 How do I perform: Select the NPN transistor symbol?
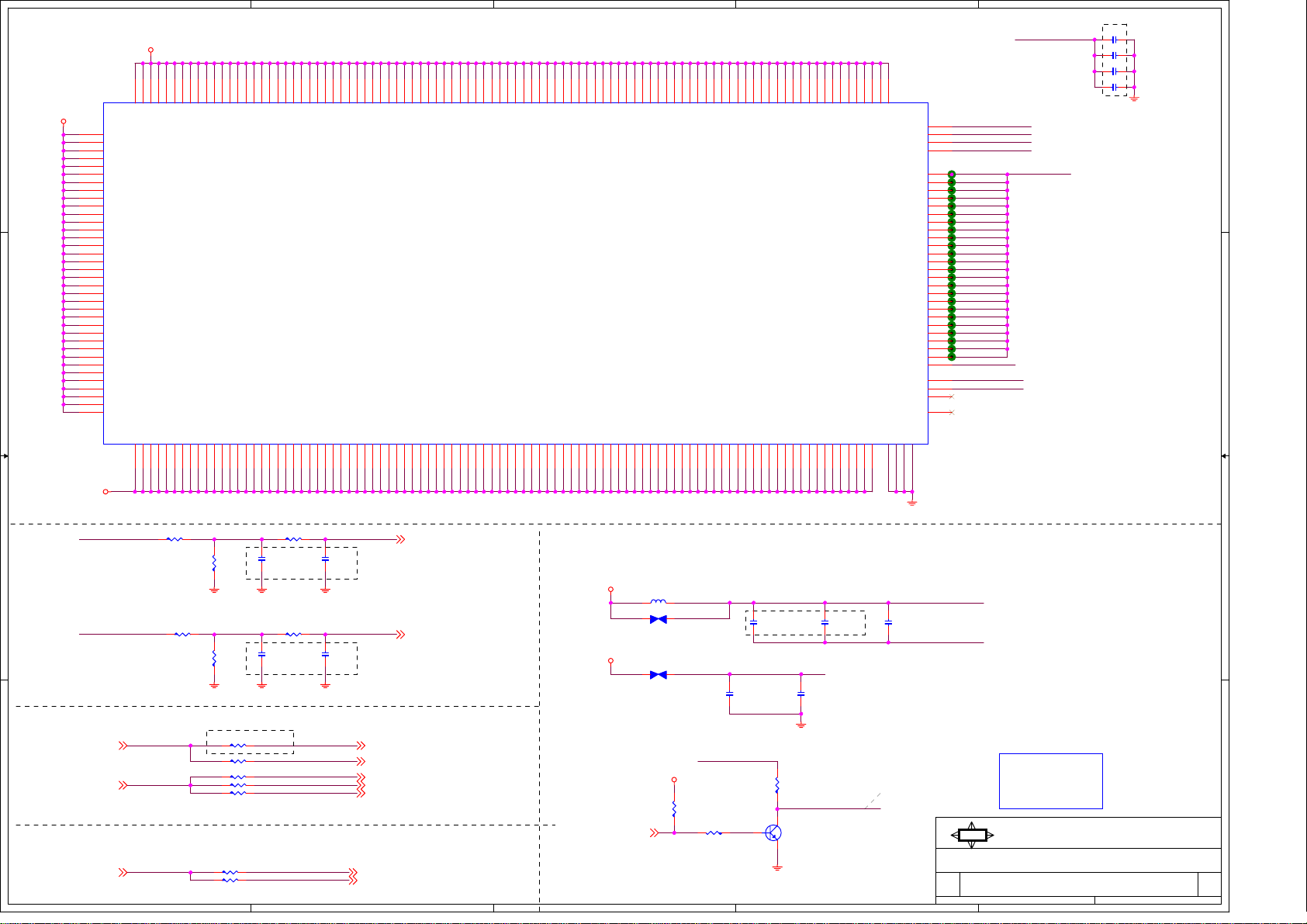[x=773, y=833]
